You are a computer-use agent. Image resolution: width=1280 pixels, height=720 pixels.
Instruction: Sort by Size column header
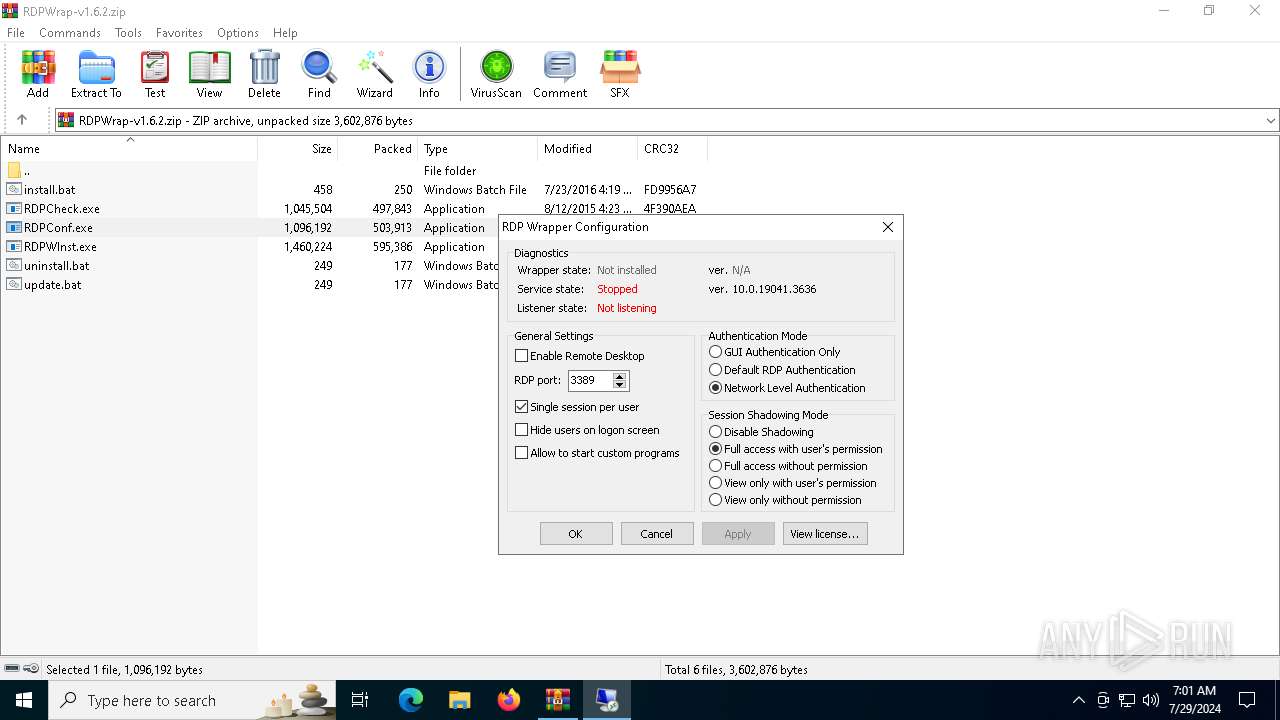coord(298,148)
